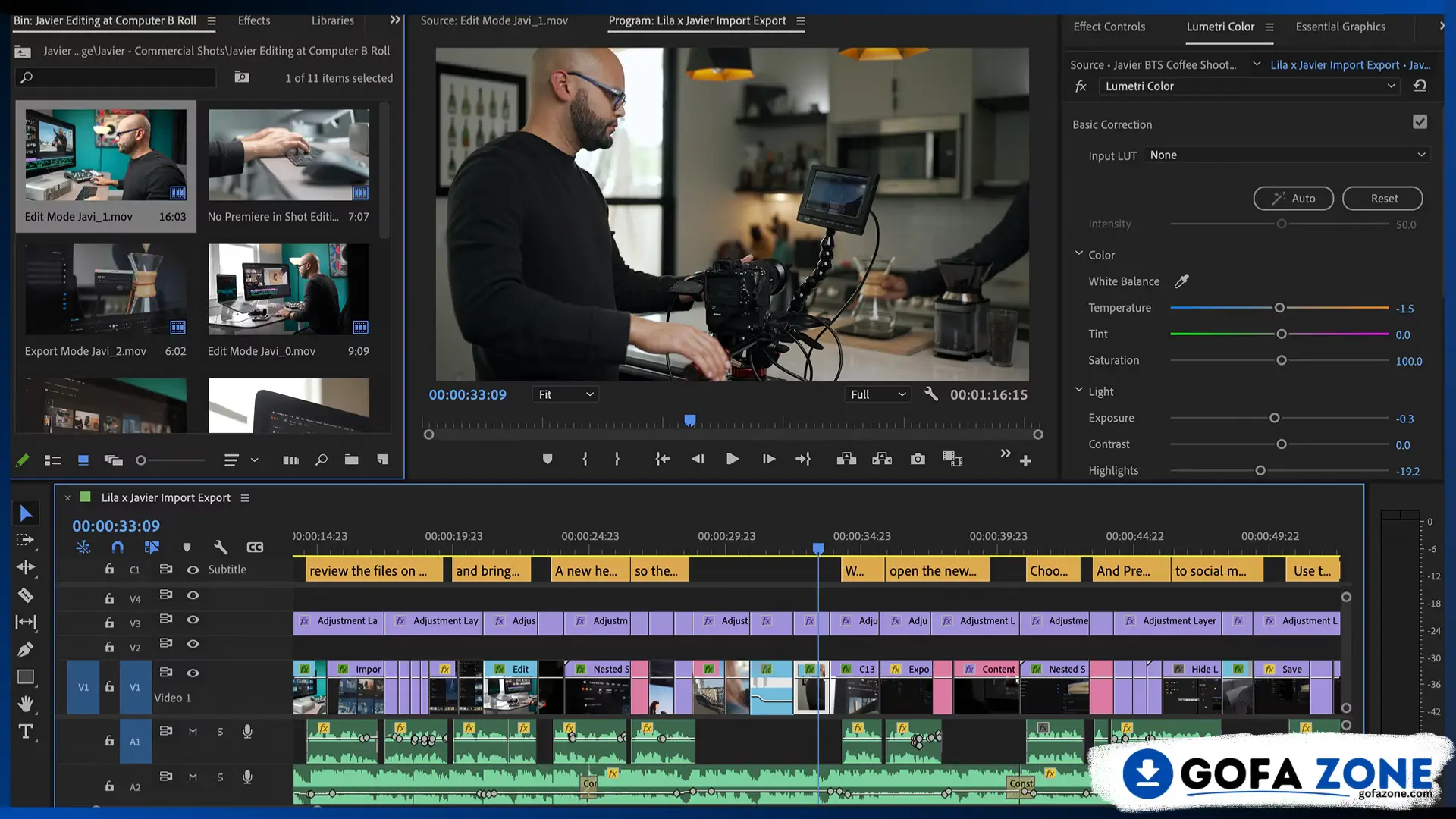Viewport: 1456px width, 819px height.
Task: Open the Fit zoom level dropdown
Action: tap(566, 394)
